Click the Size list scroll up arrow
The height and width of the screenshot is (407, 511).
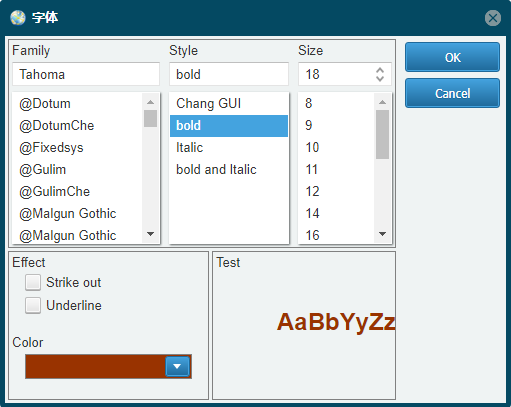(382, 102)
